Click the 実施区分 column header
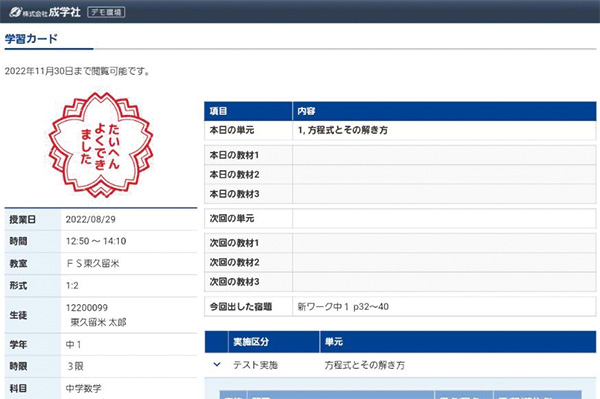 click(251, 342)
